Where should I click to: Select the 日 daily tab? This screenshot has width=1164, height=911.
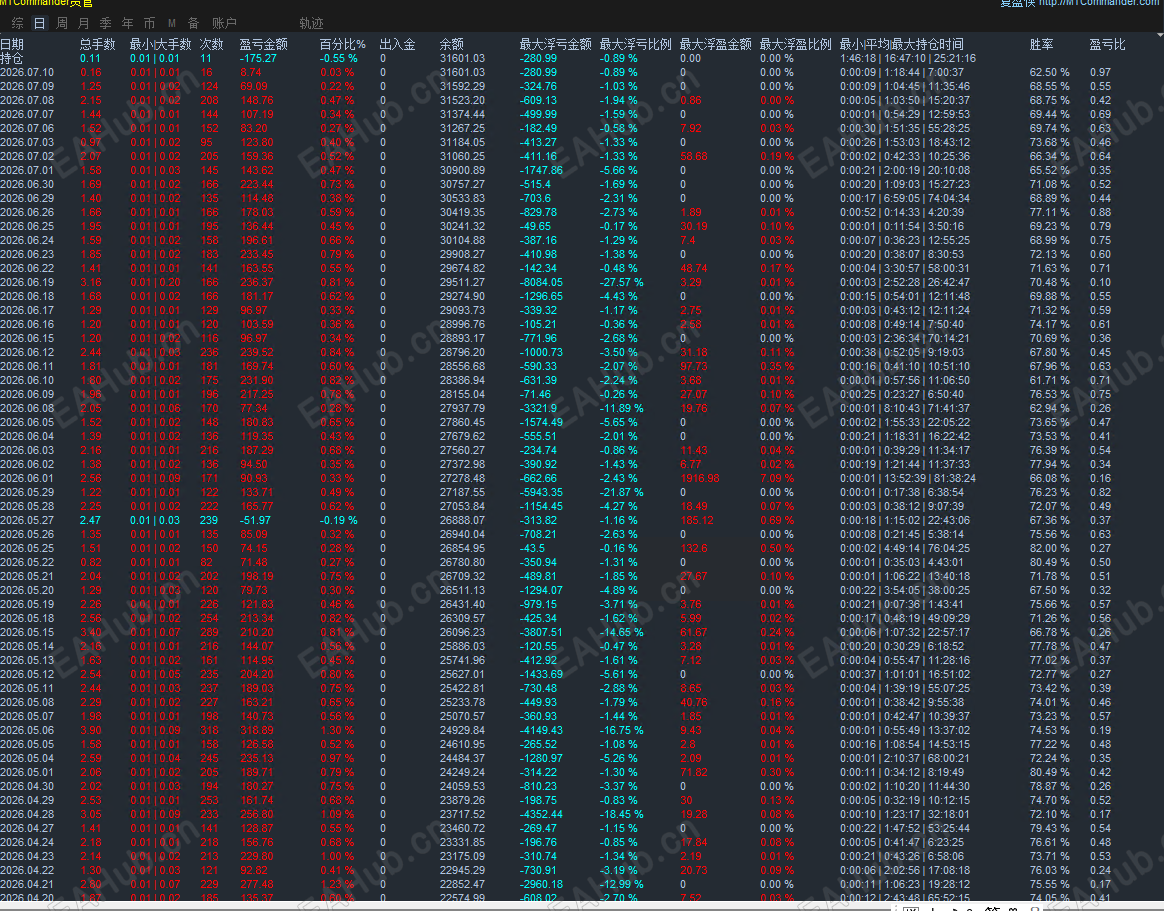point(39,24)
